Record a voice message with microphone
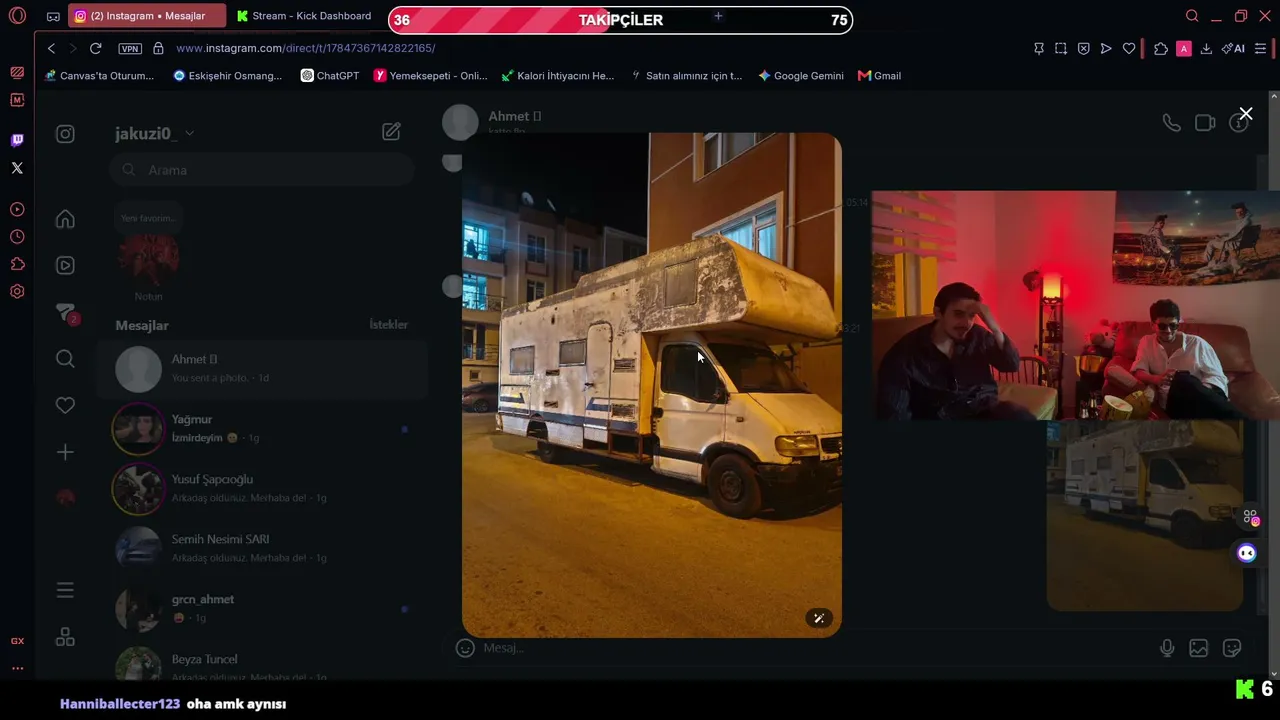 (x=1167, y=648)
